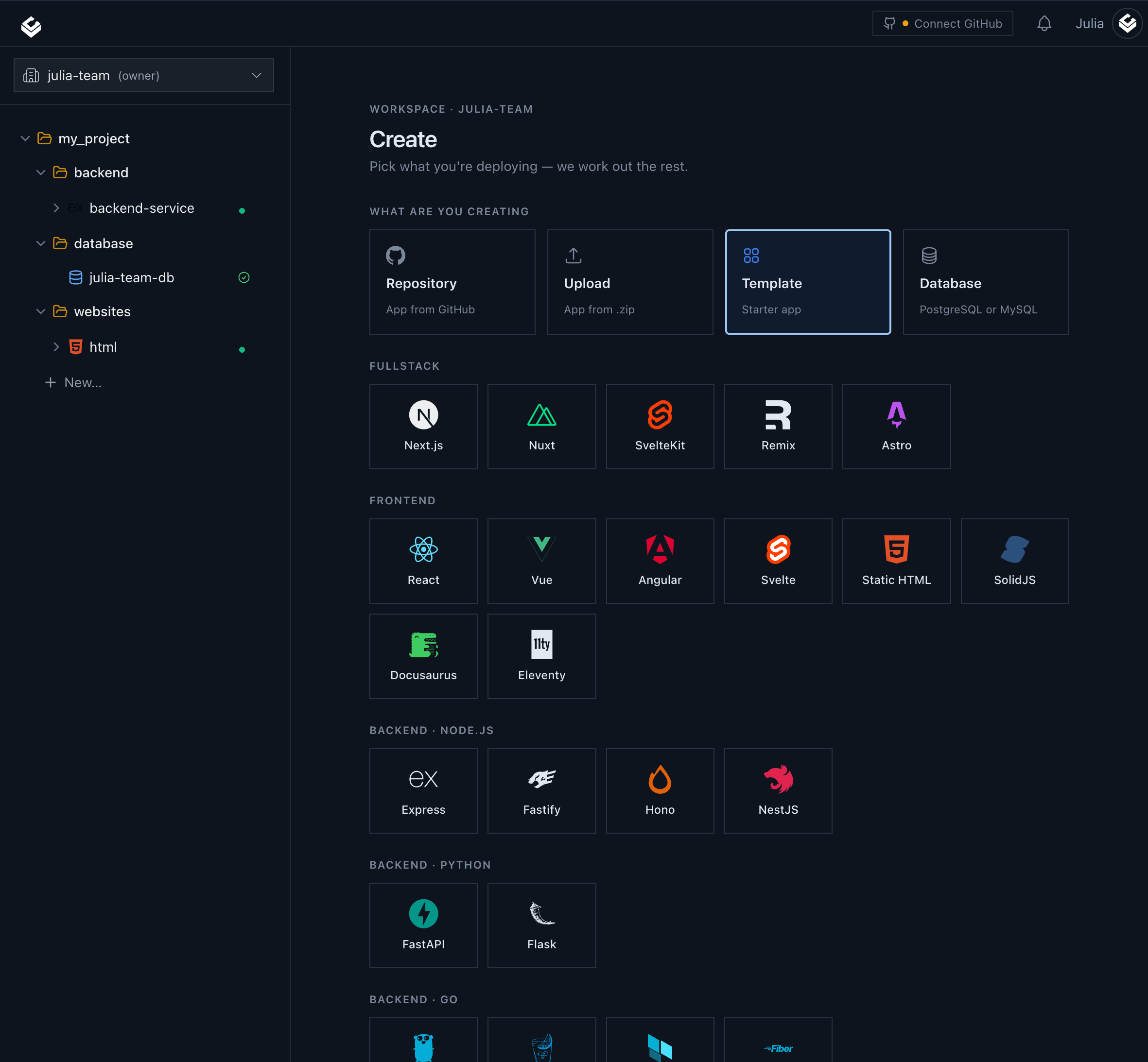Pick the Fiber Go template
The height and width of the screenshot is (1062, 1148).
click(x=778, y=1040)
